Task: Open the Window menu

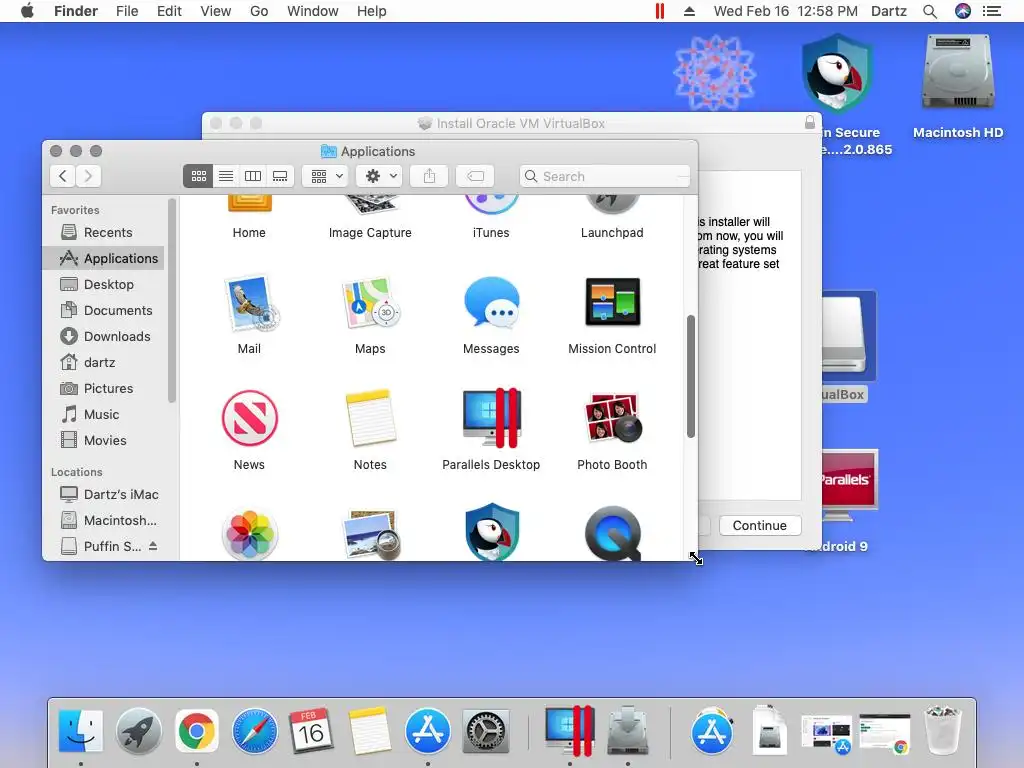Action: pyautogui.click(x=313, y=11)
